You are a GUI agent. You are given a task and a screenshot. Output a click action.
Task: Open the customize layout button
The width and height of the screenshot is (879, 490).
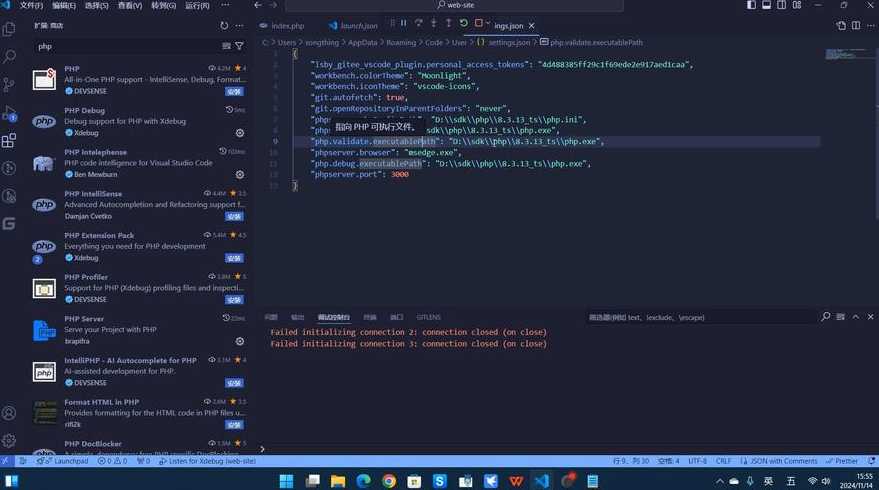(797, 5)
